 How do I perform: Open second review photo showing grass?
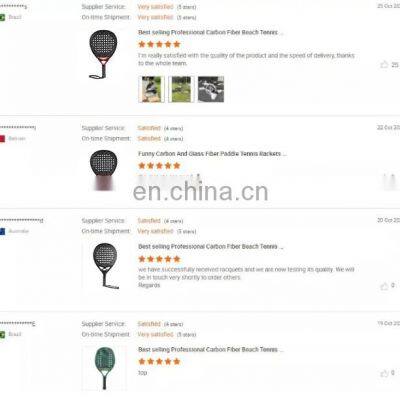click(181, 89)
